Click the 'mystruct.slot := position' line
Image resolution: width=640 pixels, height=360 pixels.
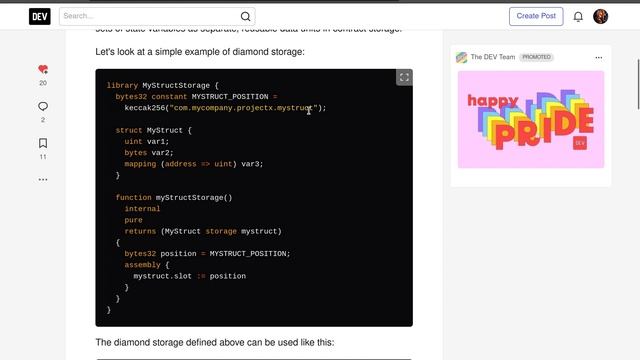(x=189, y=276)
